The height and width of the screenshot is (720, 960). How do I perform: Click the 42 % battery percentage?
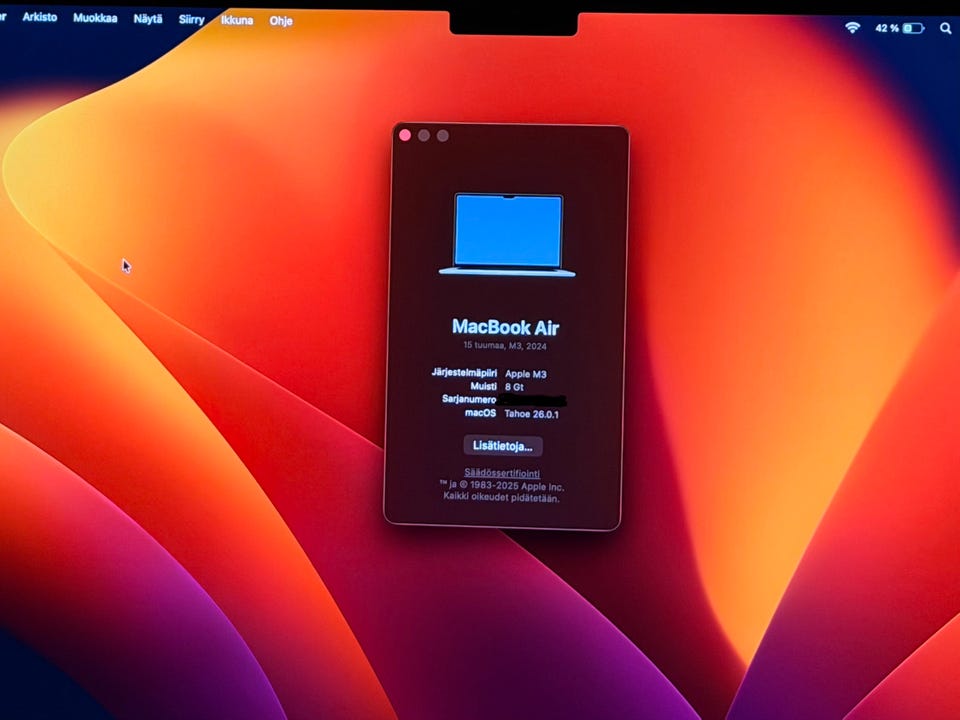point(887,28)
